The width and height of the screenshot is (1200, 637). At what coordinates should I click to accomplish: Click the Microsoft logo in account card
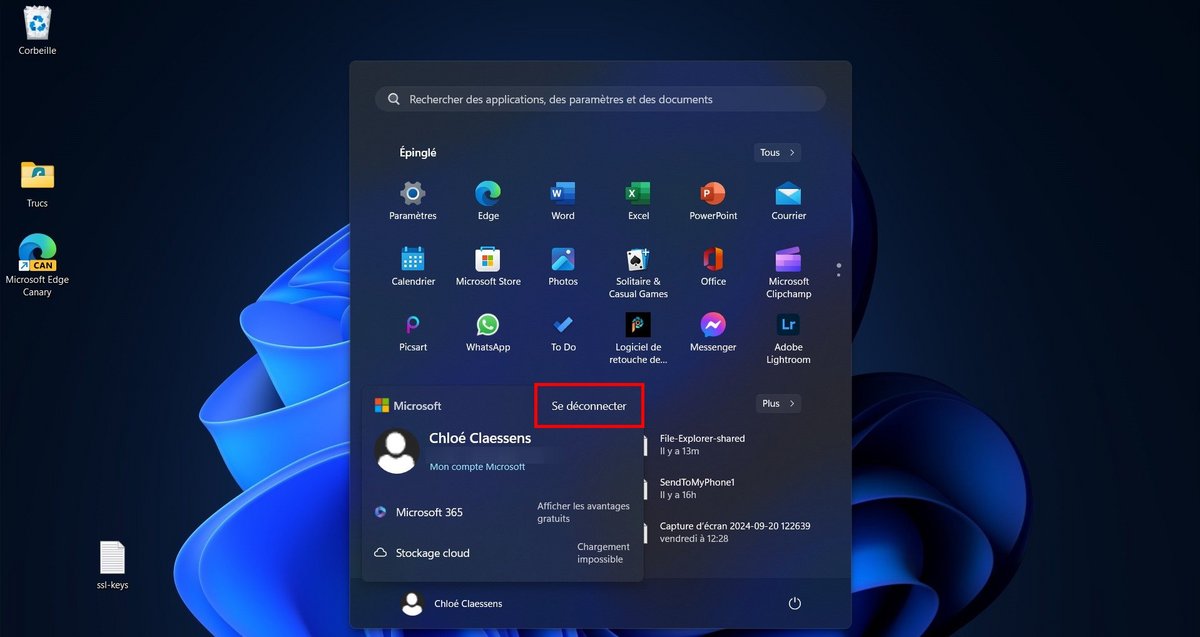tap(381, 406)
